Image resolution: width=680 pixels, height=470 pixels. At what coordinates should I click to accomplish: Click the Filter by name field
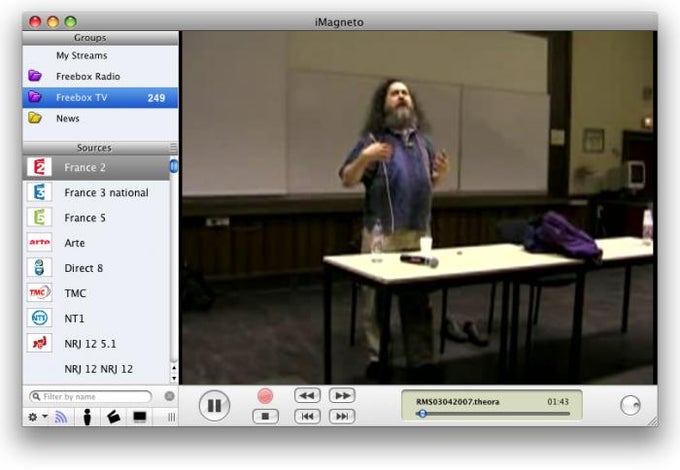click(90, 396)
